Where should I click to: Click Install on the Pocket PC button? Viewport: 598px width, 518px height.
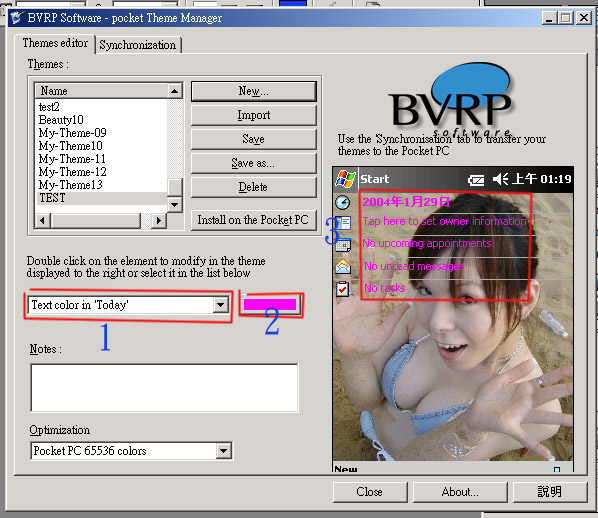pos(254,220)
